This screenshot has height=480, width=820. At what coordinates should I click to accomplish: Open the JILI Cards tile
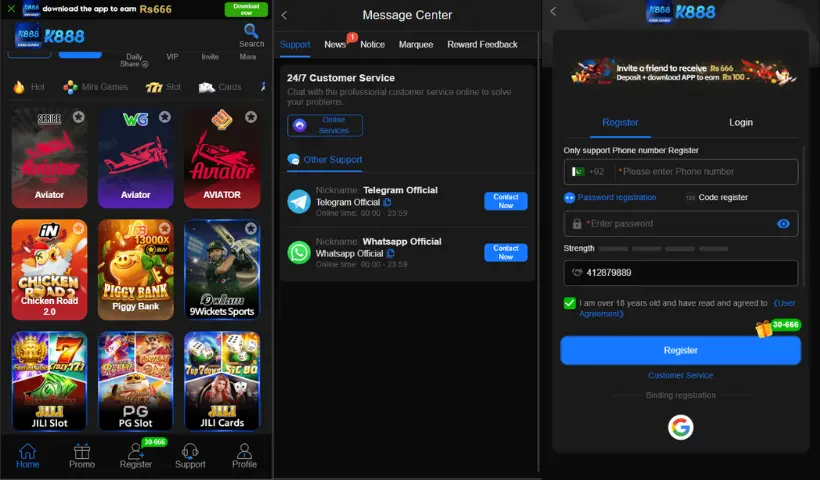[x=222, y=381]
